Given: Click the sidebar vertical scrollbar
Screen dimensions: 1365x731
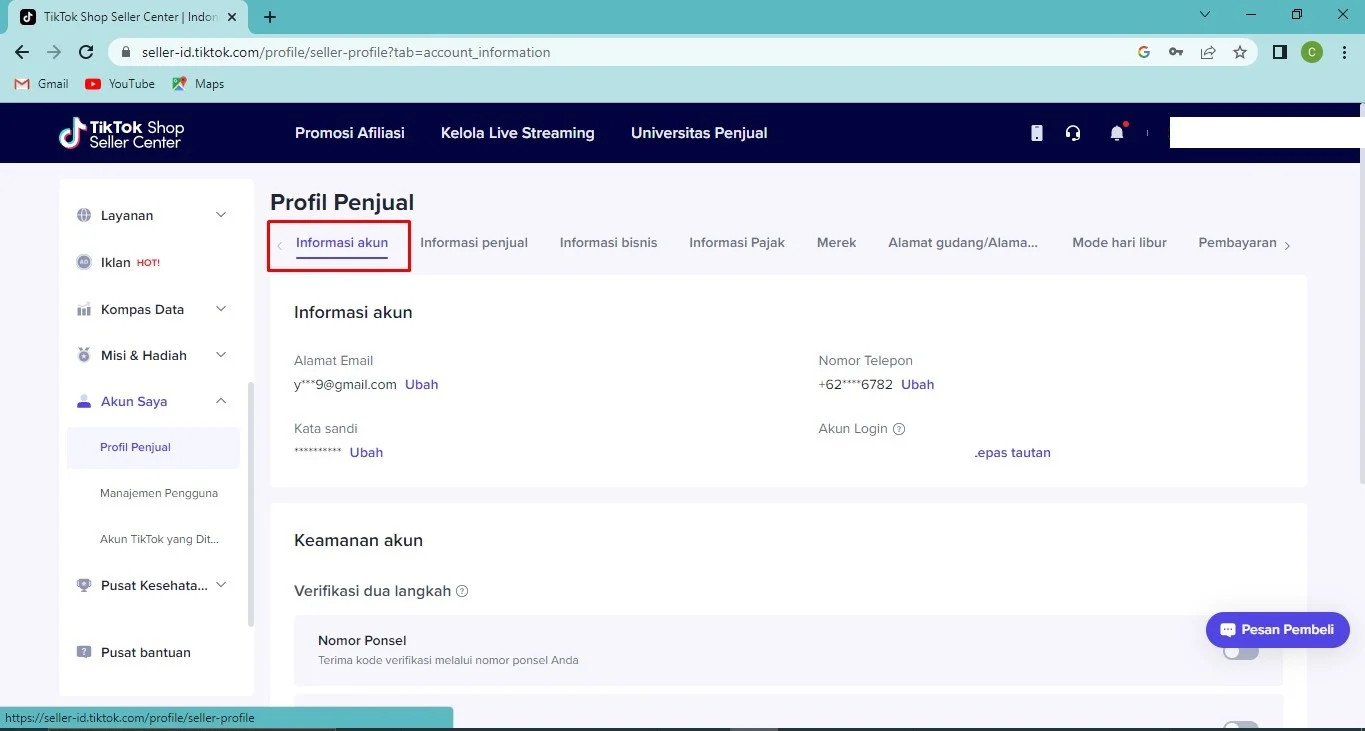Looking at the screenshot, I should click(250, 505).
